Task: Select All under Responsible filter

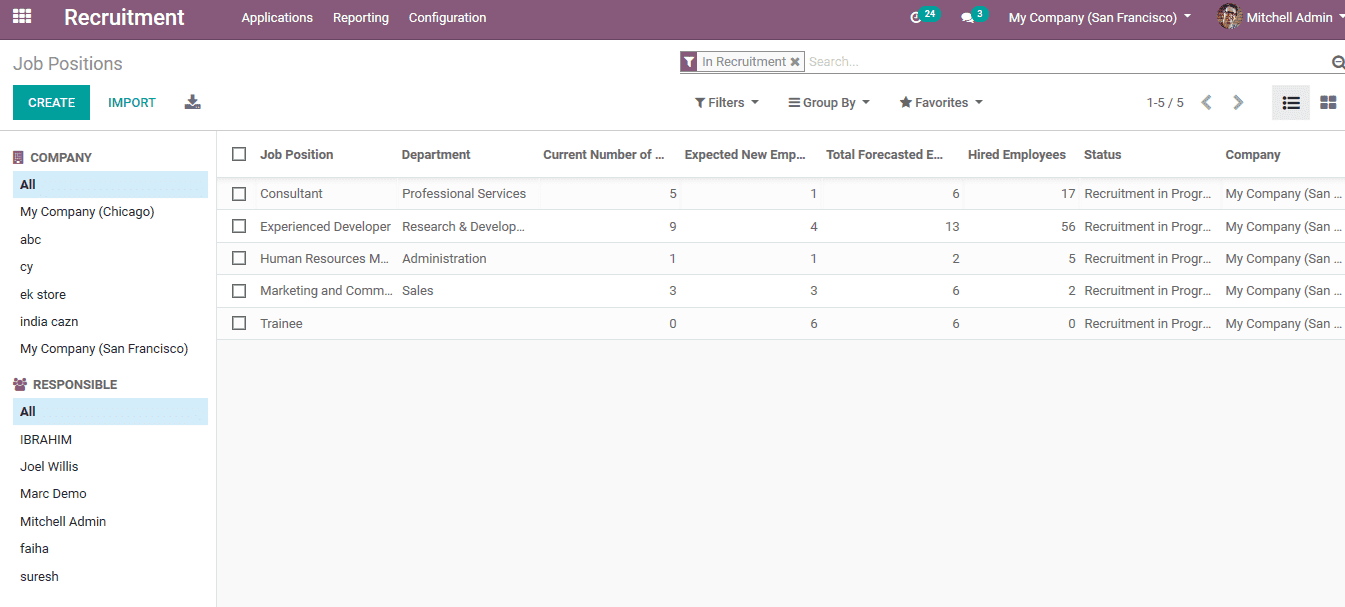Action: pyautogui.click(x=110, y=412)
